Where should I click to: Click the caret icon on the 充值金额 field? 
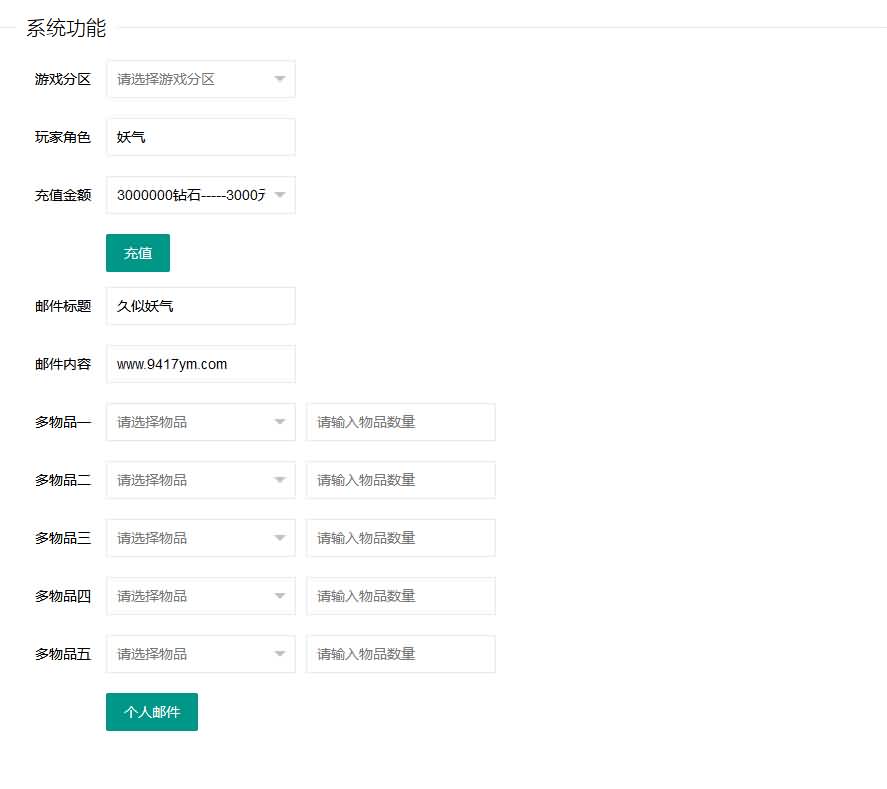280,195
